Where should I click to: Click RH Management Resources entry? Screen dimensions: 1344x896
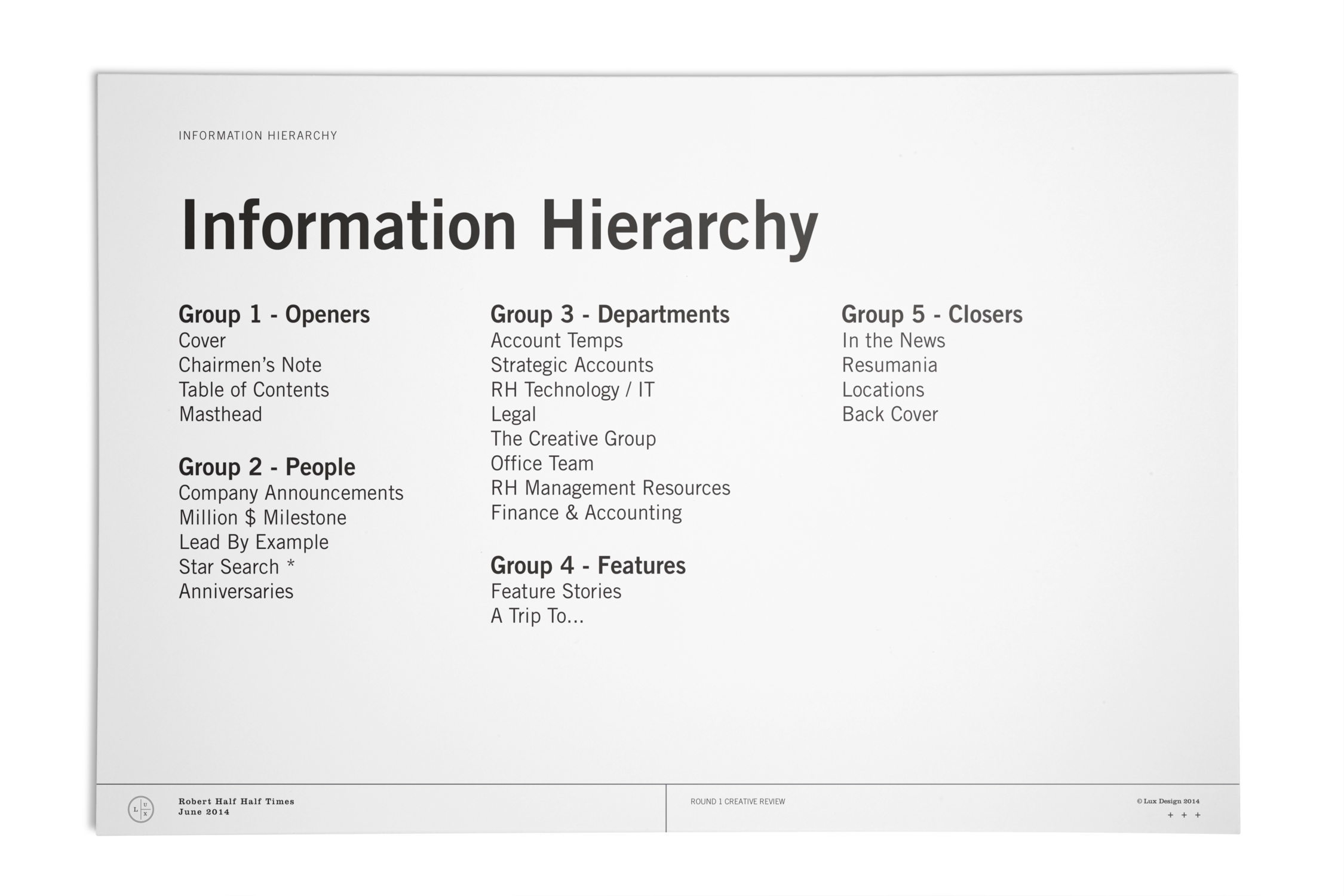[x=610, y=488]
